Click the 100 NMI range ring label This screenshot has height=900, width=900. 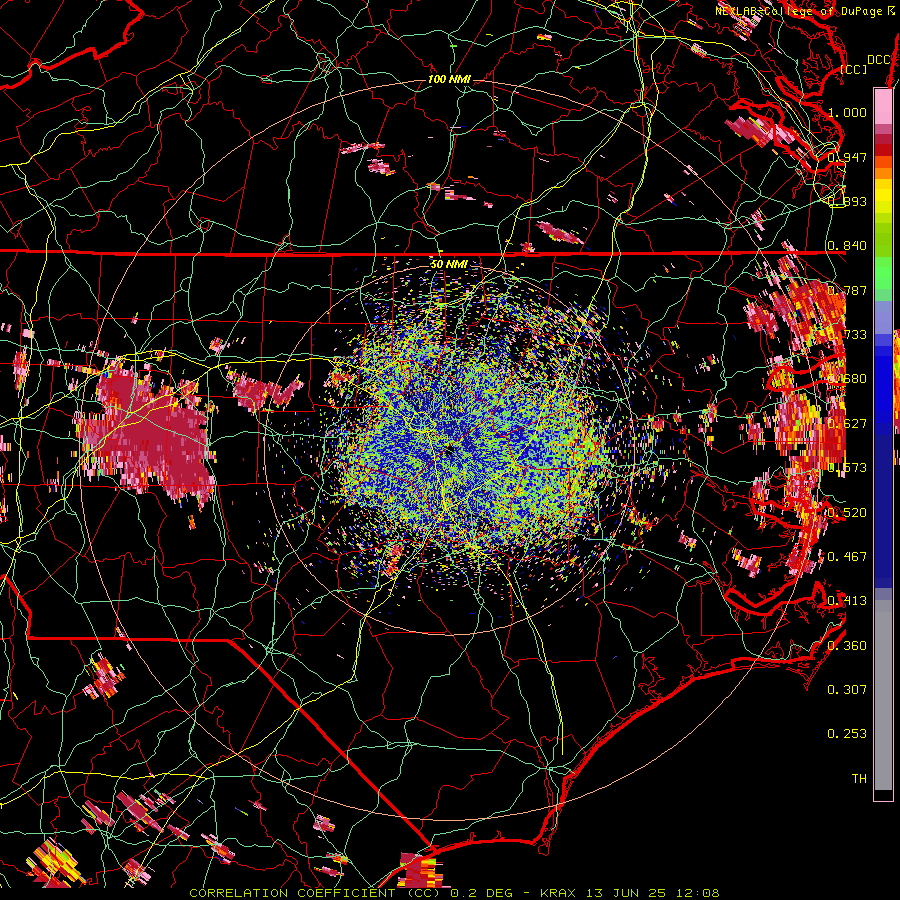pos(449,79)
